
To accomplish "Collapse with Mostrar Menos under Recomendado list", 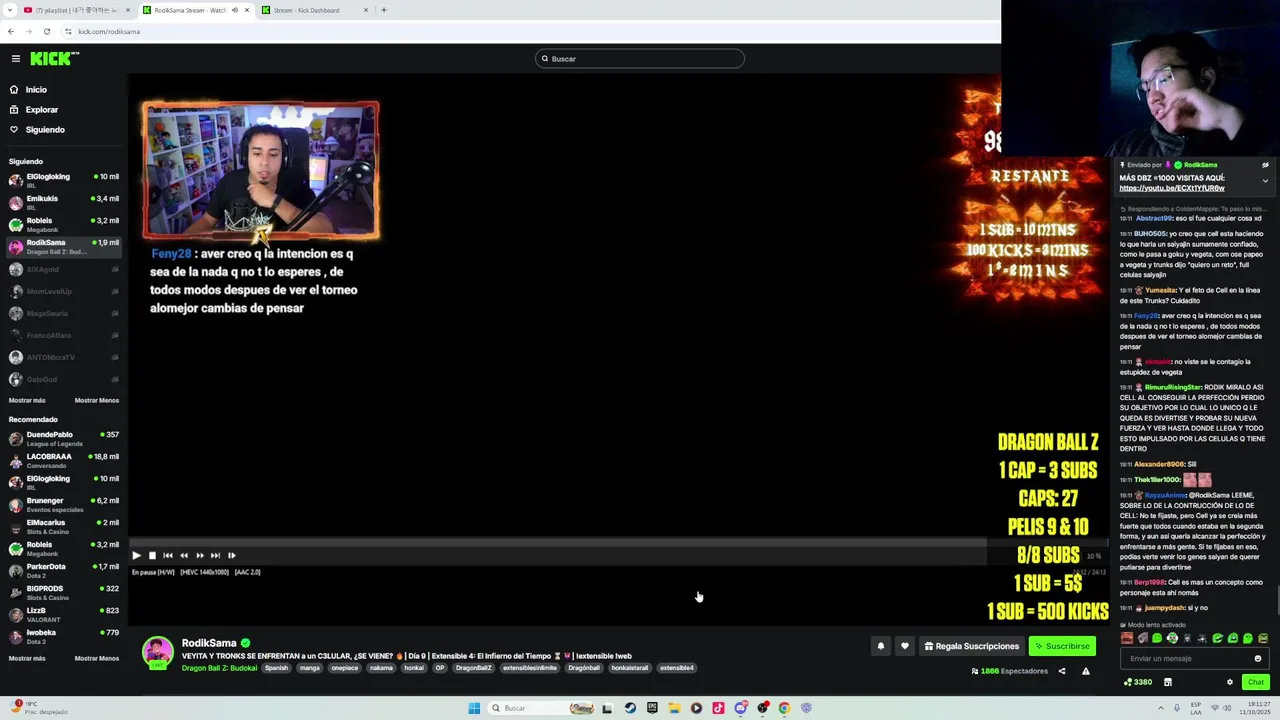I will [97, 658].
